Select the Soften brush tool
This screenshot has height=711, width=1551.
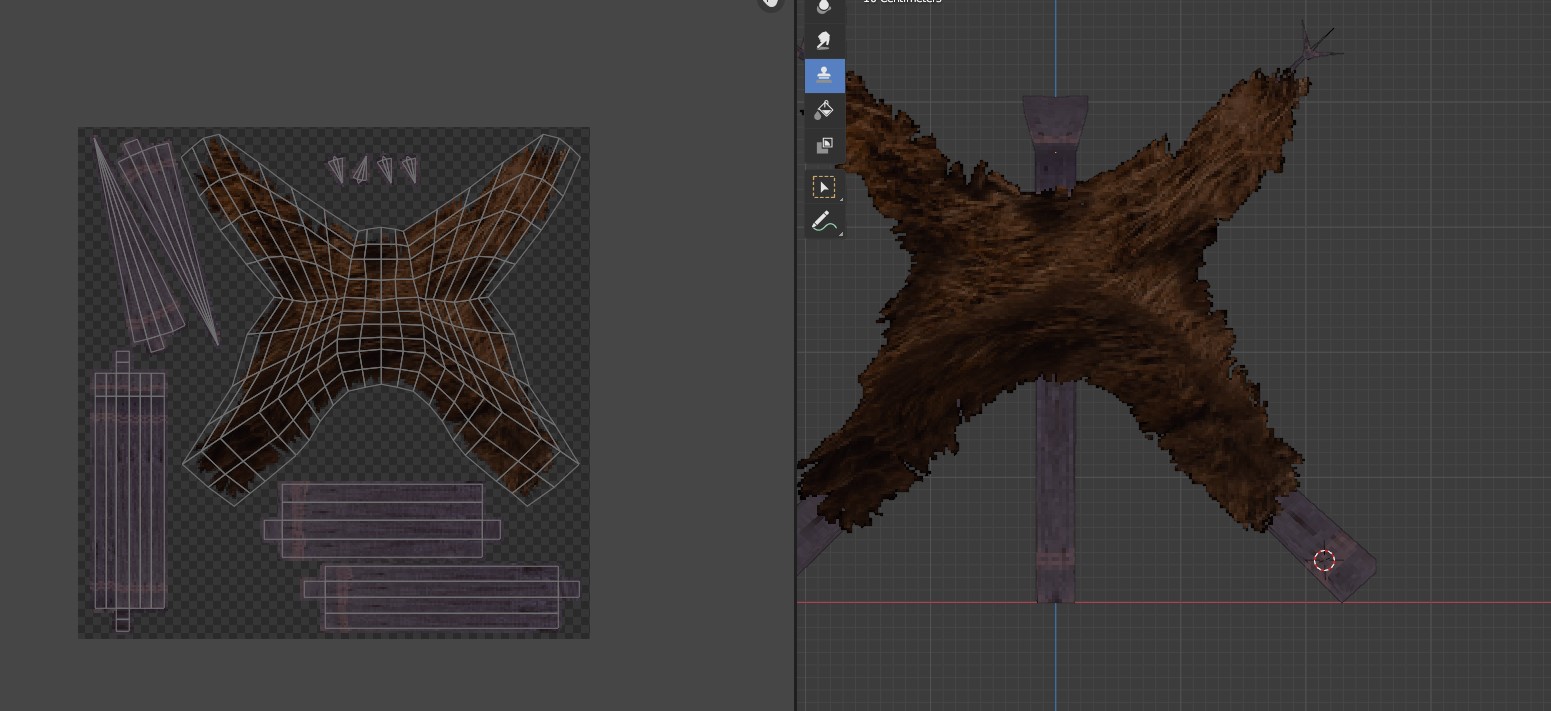pyautogui.click(x=824, y=8)
